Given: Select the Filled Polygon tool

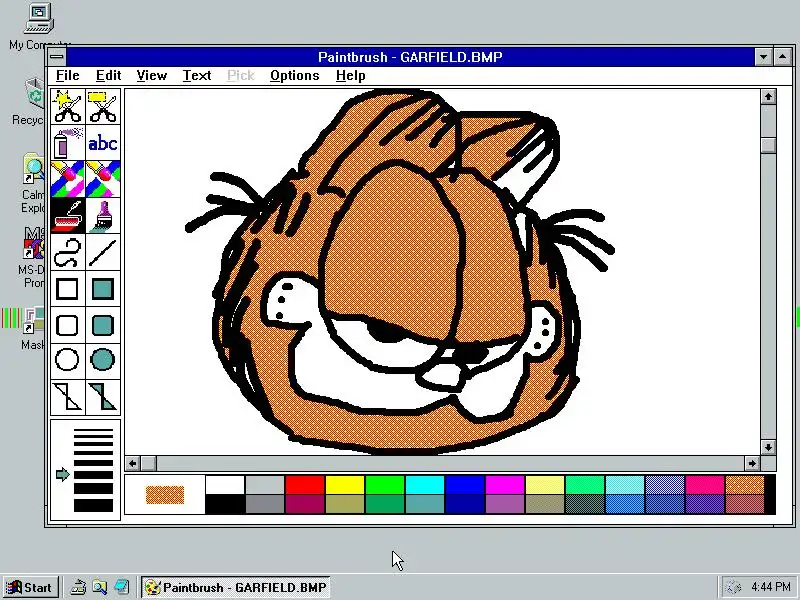Looking at the screenshot, I should coord(103,397).
